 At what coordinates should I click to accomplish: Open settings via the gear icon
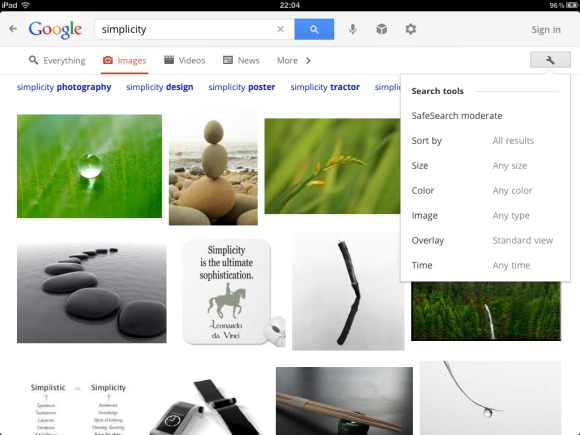[411, 29]
